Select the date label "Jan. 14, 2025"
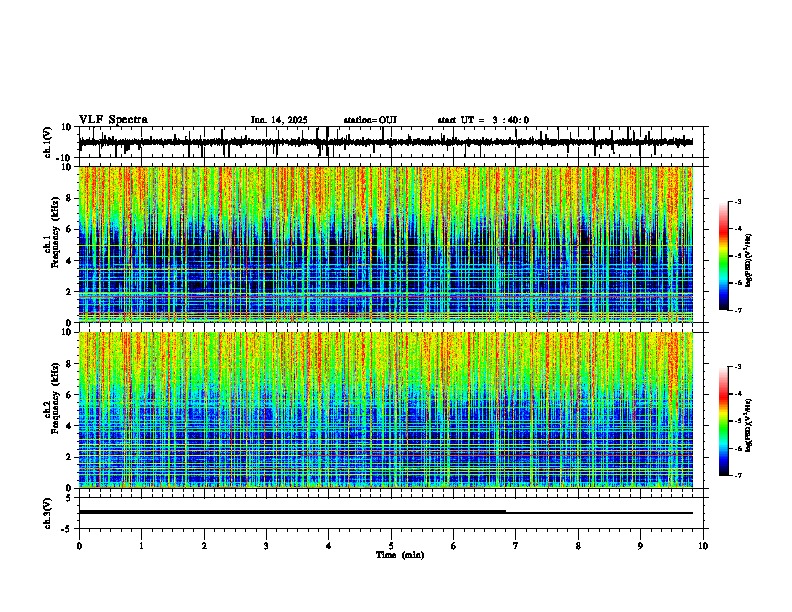 (x=279, y=120)
